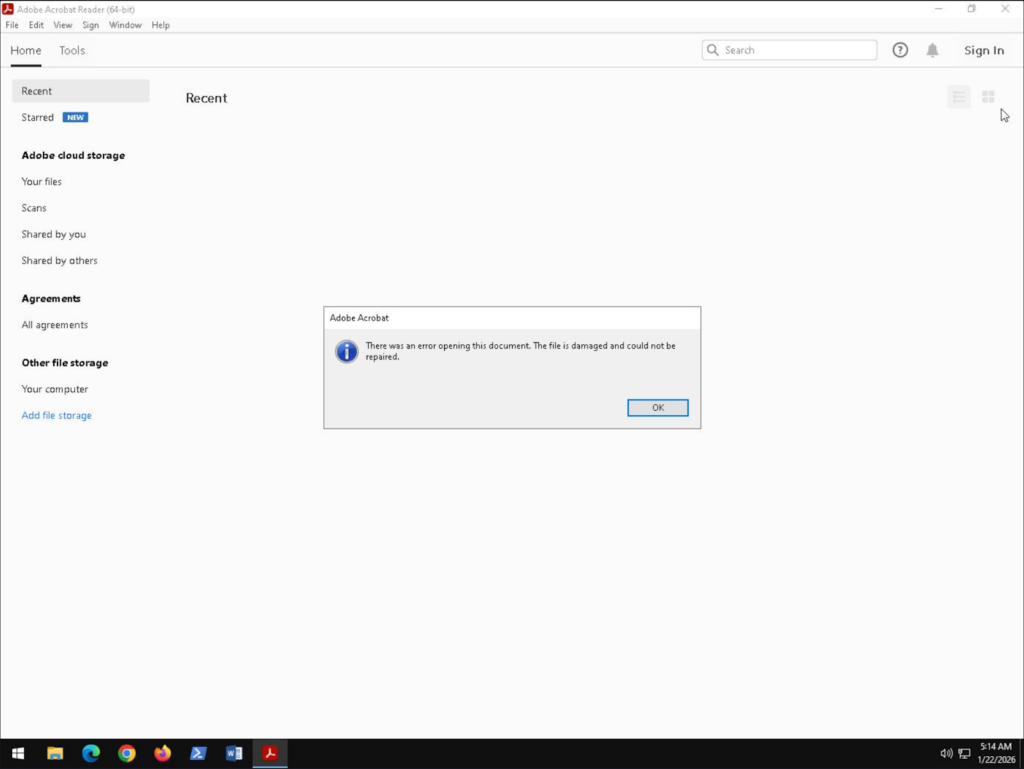Click OK in the error dialog

click(x=657, y=408)
